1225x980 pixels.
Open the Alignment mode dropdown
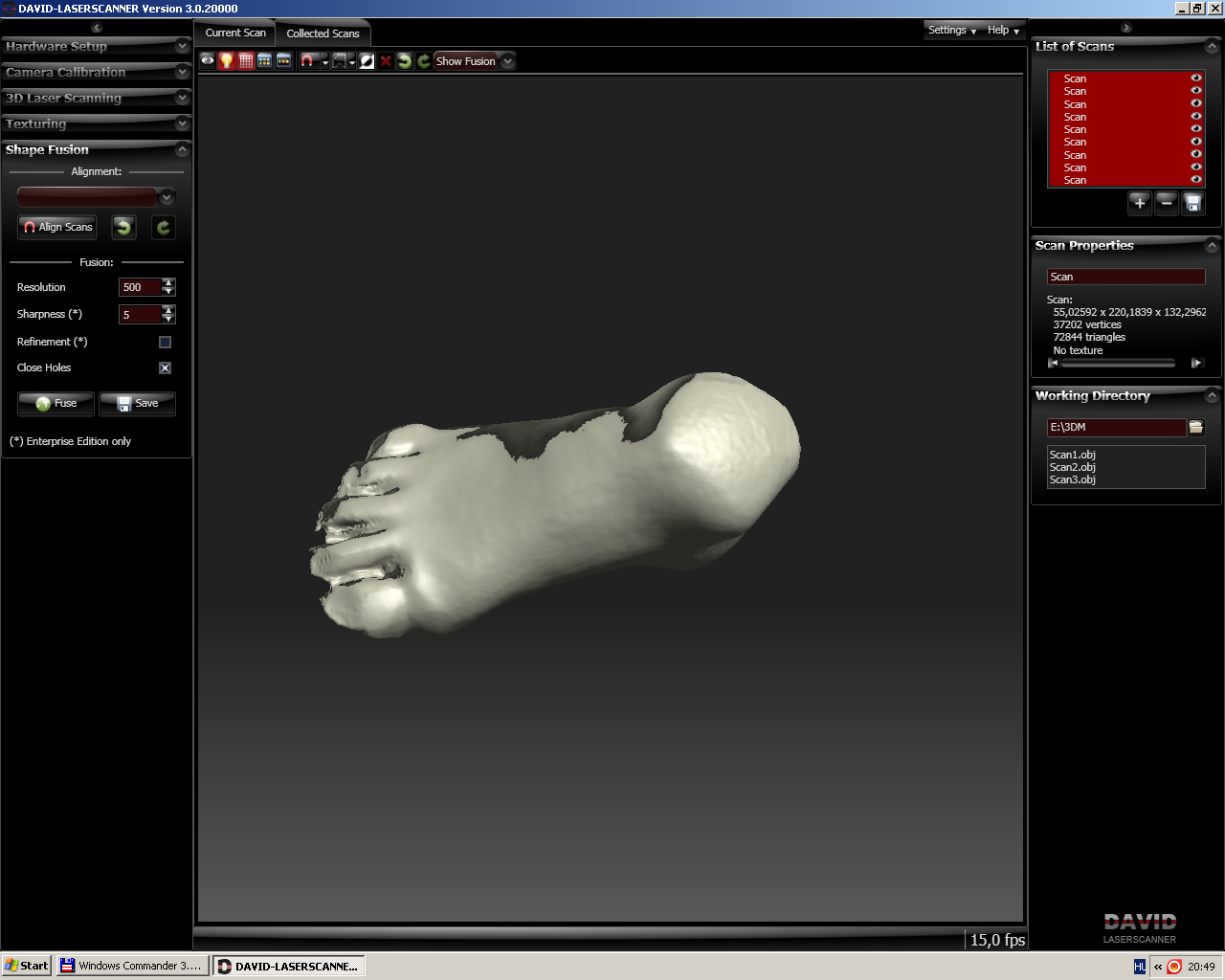pyautogui.click(x=167, y=197)
